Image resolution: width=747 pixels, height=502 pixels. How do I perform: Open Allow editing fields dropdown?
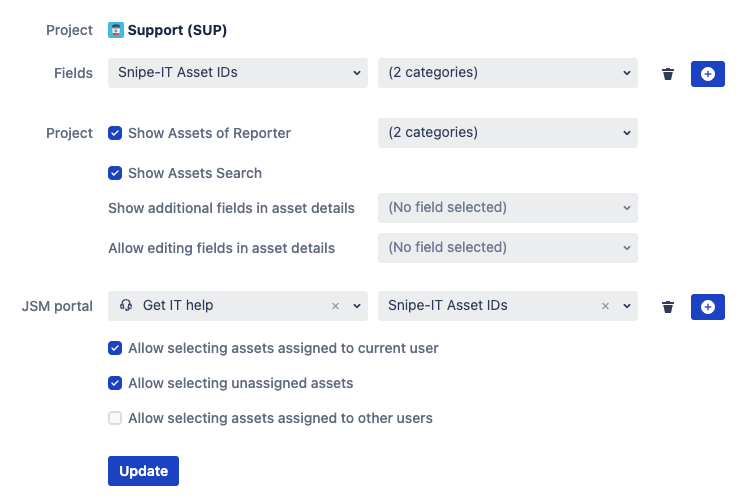tap(507, 247)
